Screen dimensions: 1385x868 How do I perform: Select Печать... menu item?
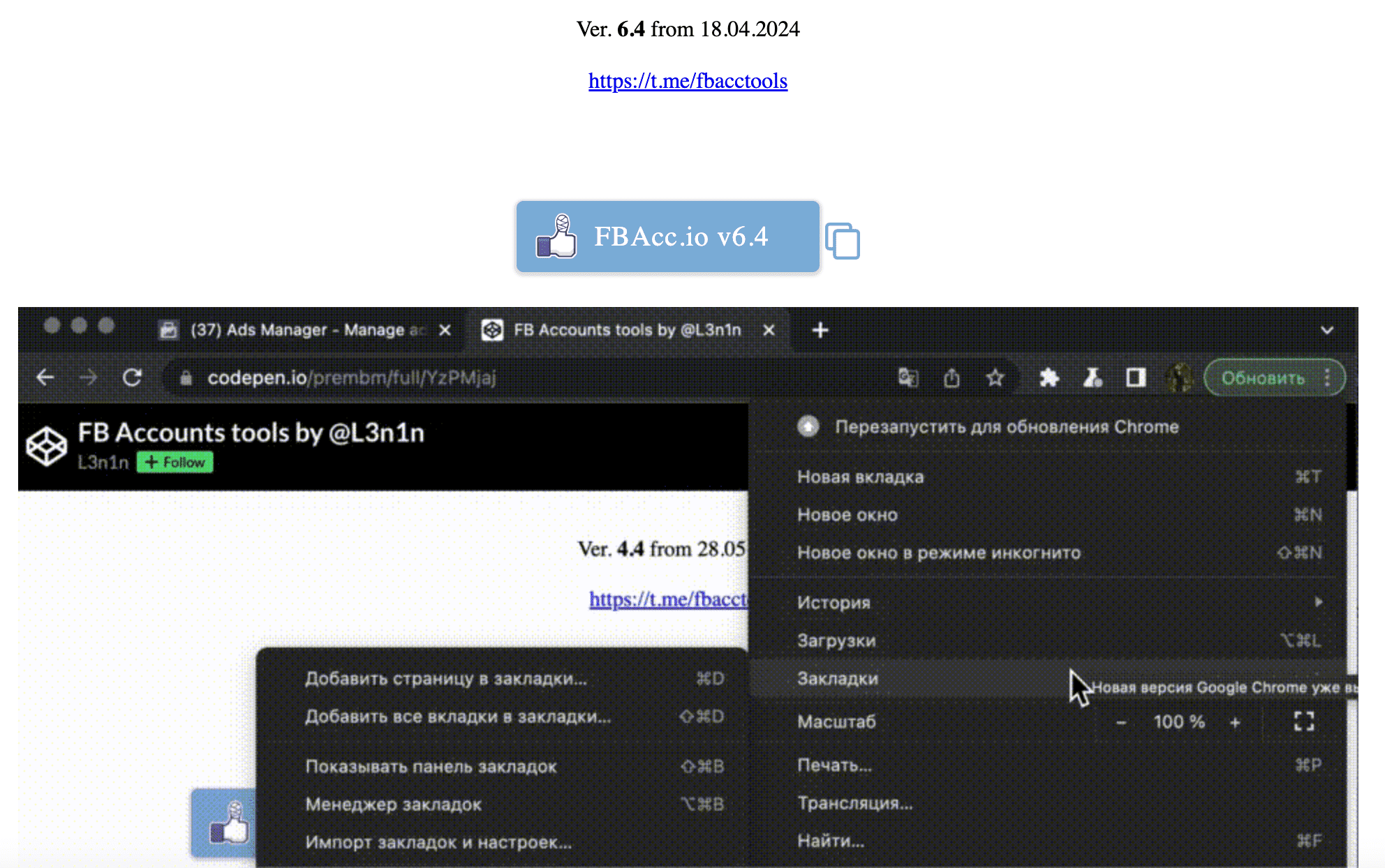(1047, 765)
